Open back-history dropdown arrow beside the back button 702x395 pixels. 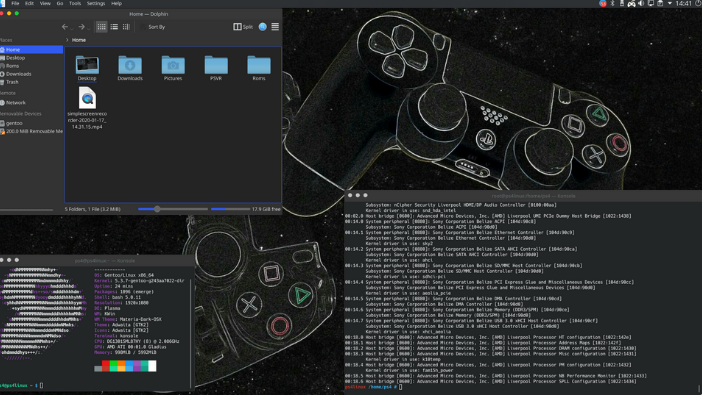pos(72,28)
